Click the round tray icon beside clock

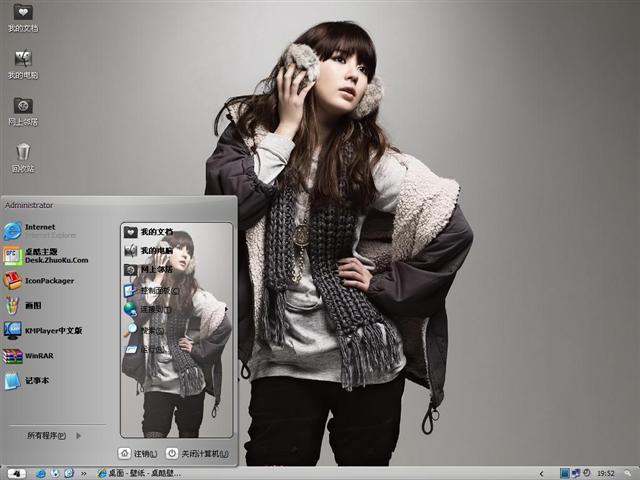587,473
